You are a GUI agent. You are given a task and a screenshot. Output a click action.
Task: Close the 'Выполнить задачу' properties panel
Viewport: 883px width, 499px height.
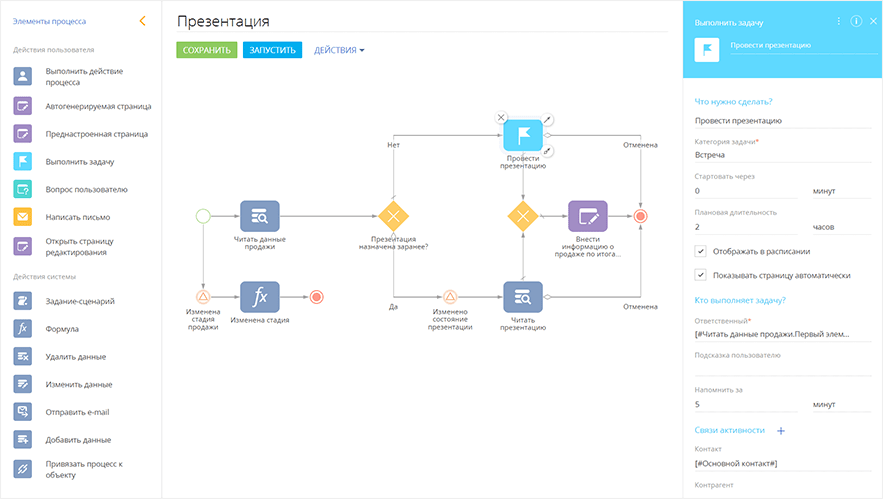(873, 21)
